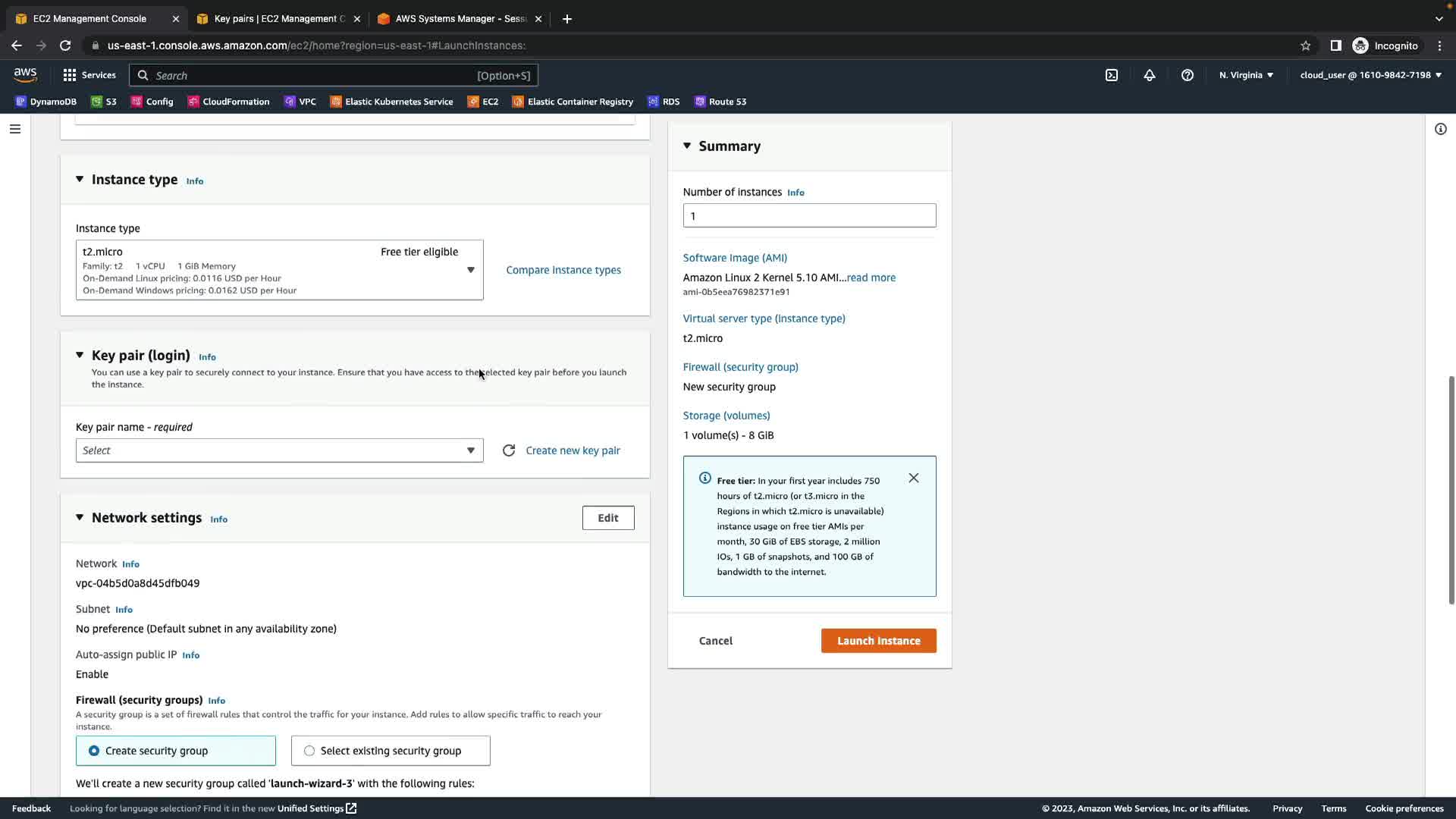1456x819 pixels.
Task: Open the info panel icon at right edge
Action: tap(1441, 129)
